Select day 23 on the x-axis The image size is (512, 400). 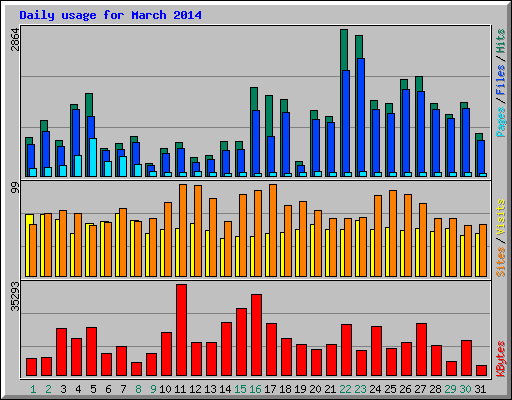360,389
